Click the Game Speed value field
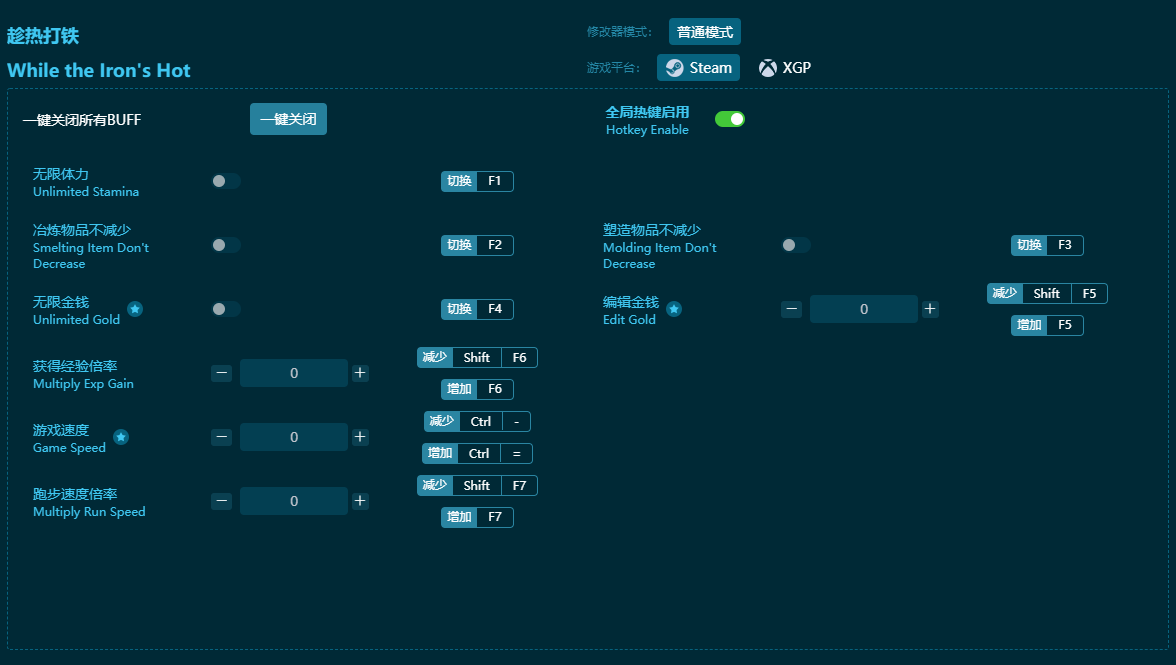 294,437
